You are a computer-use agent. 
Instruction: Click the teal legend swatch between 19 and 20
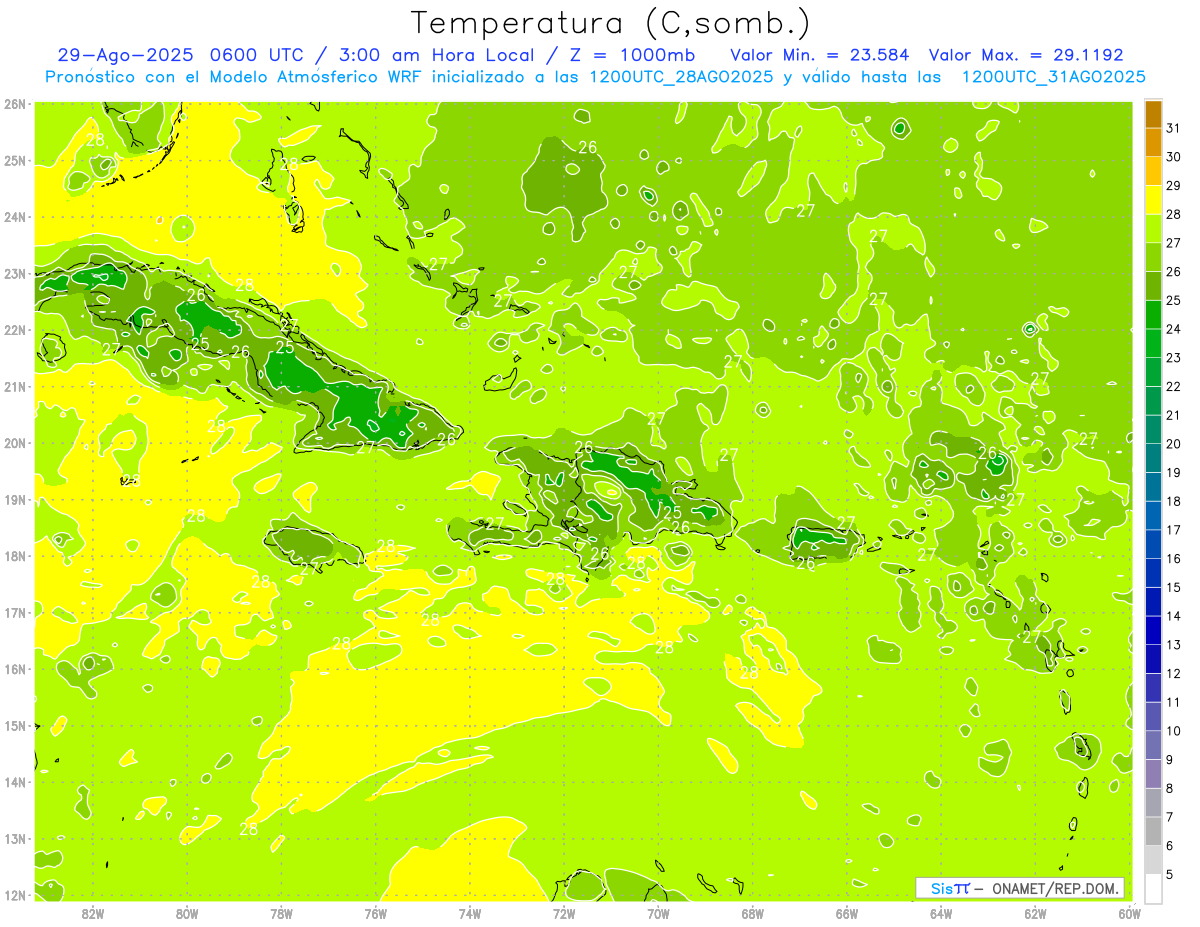coord(1153,458)
